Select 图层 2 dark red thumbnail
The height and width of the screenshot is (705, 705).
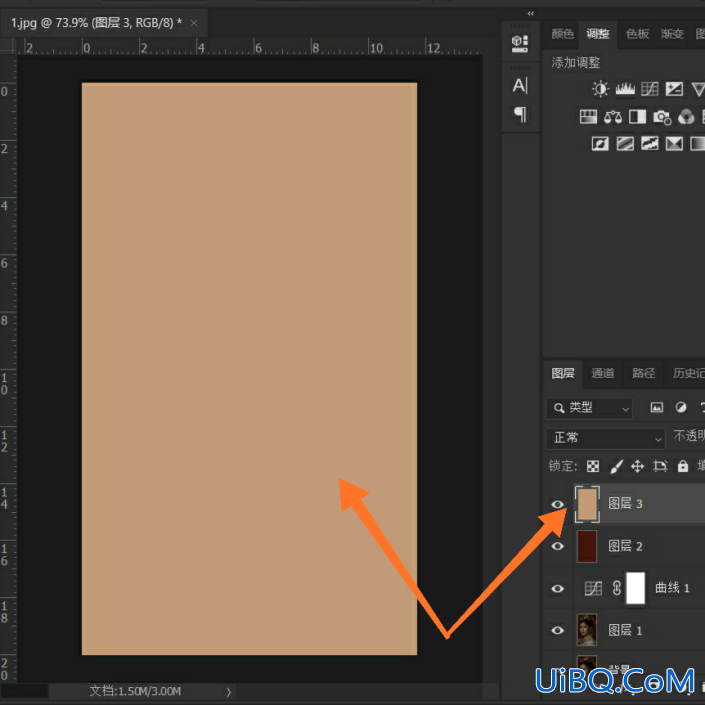587,546
